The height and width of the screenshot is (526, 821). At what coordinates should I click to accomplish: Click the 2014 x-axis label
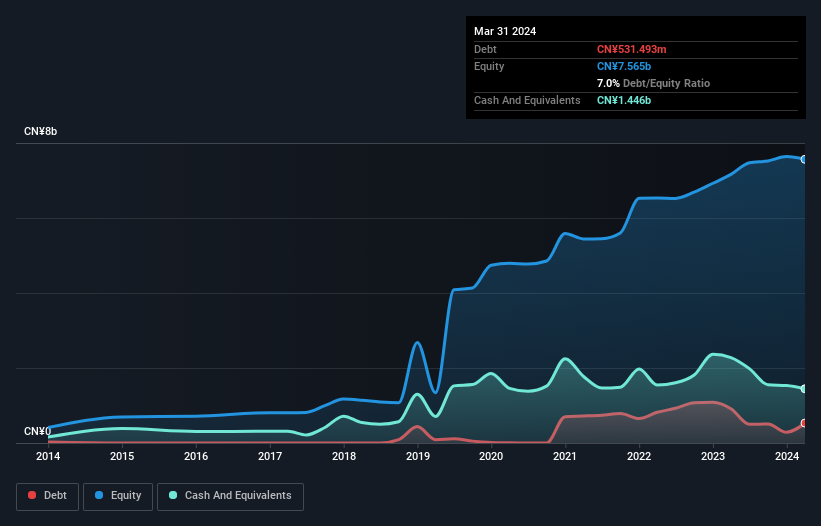(x=48, y=457)
